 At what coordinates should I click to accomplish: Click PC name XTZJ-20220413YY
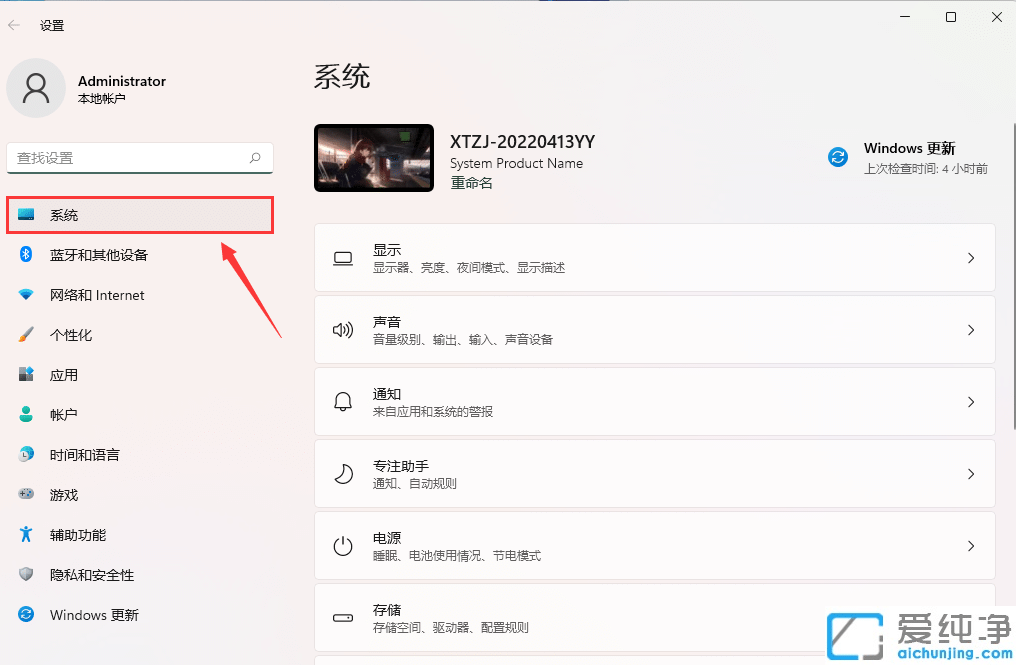[522, 142]
